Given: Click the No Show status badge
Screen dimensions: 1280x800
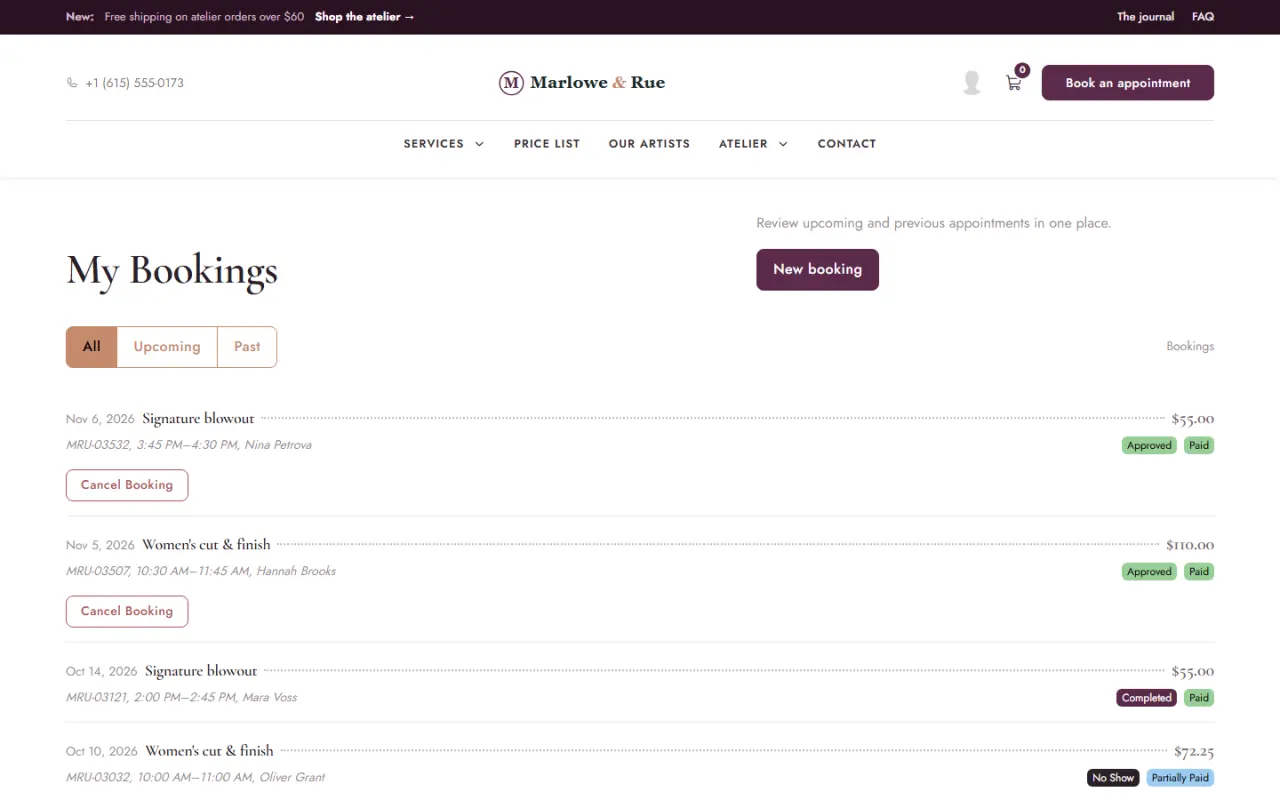Looking at the screenshot, I should pyautogui.click(x=1113, y=778).
